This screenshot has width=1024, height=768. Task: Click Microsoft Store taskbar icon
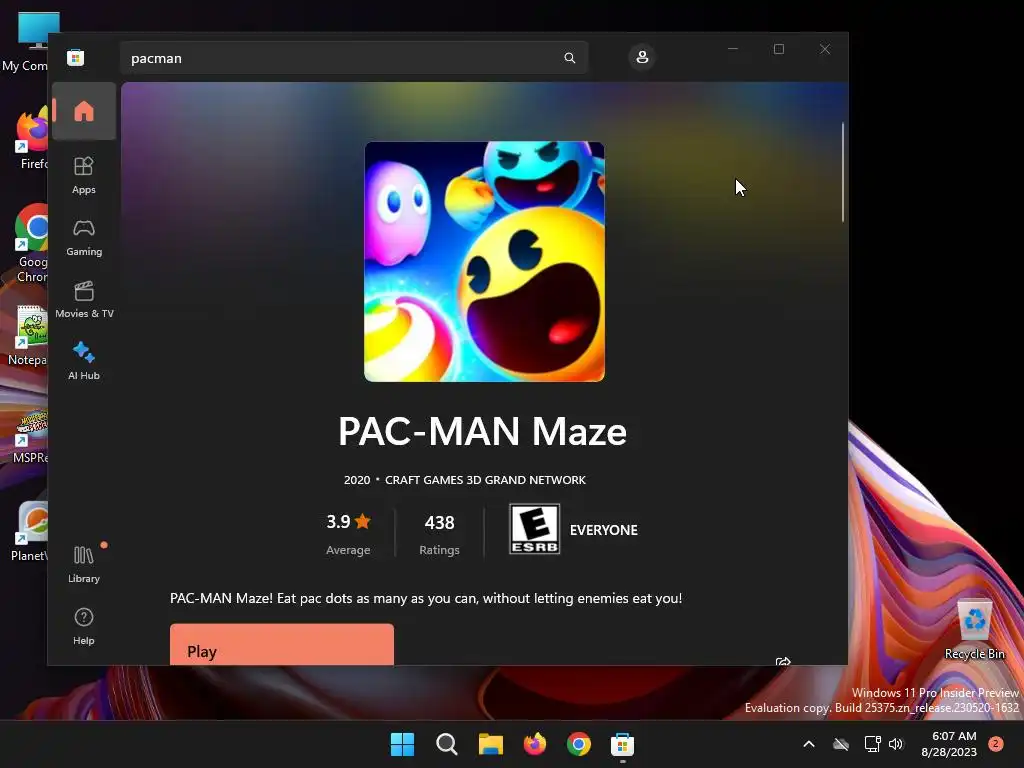(x=622, y=744)
